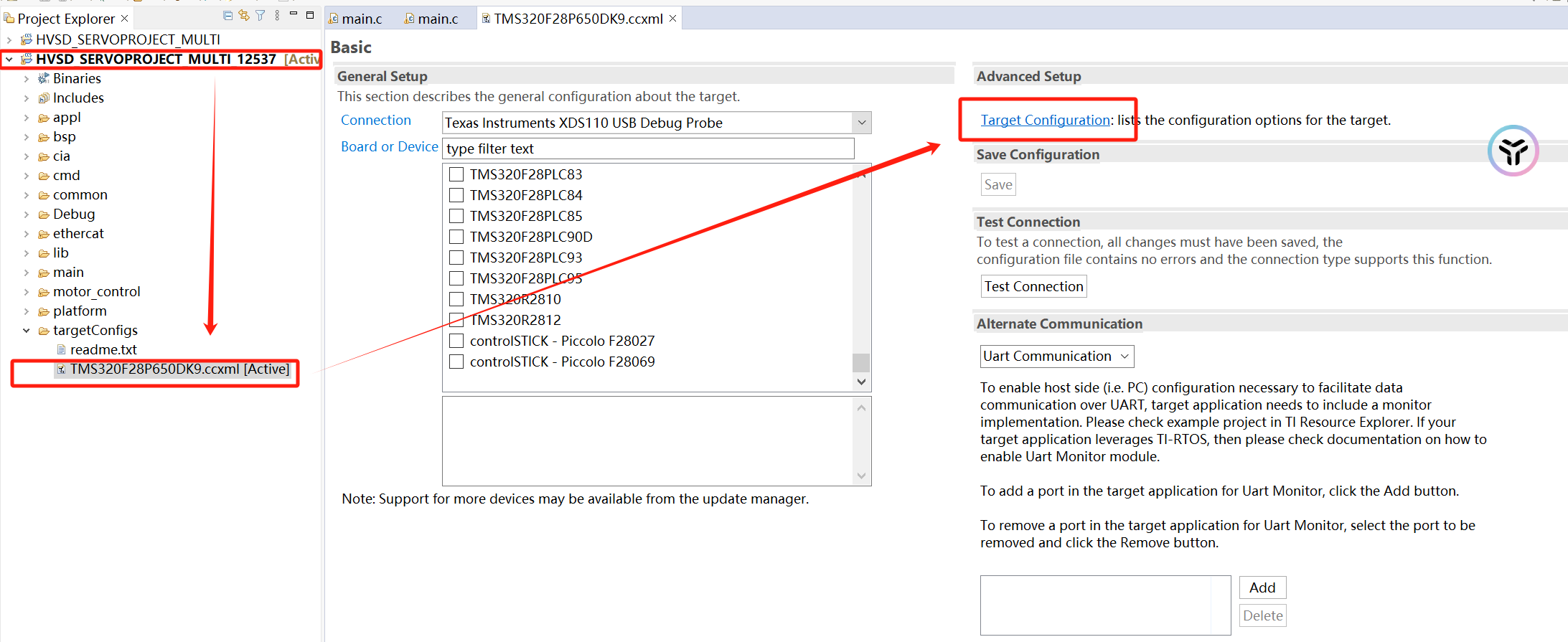Screen dimensions: 1568x642
Task: Close the TMS320F28P650DK9.ccxml editor tab
Action: [672, 18]
